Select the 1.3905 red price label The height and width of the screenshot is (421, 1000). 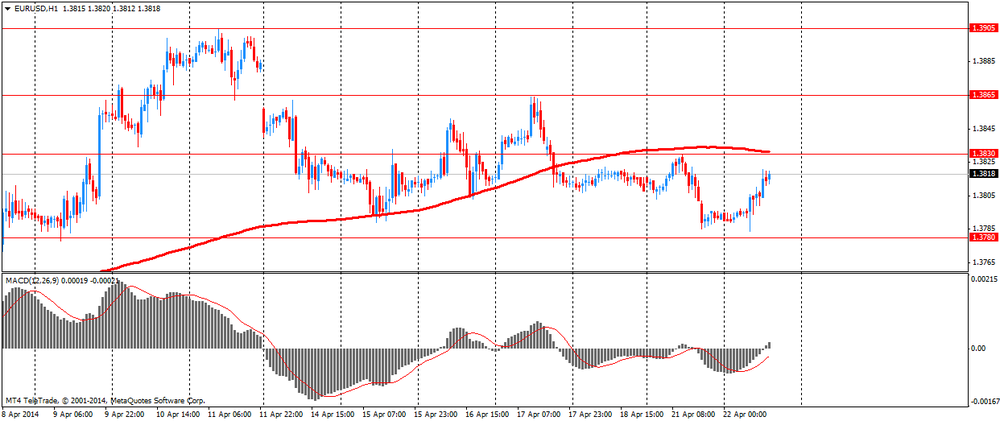(983, 29)
